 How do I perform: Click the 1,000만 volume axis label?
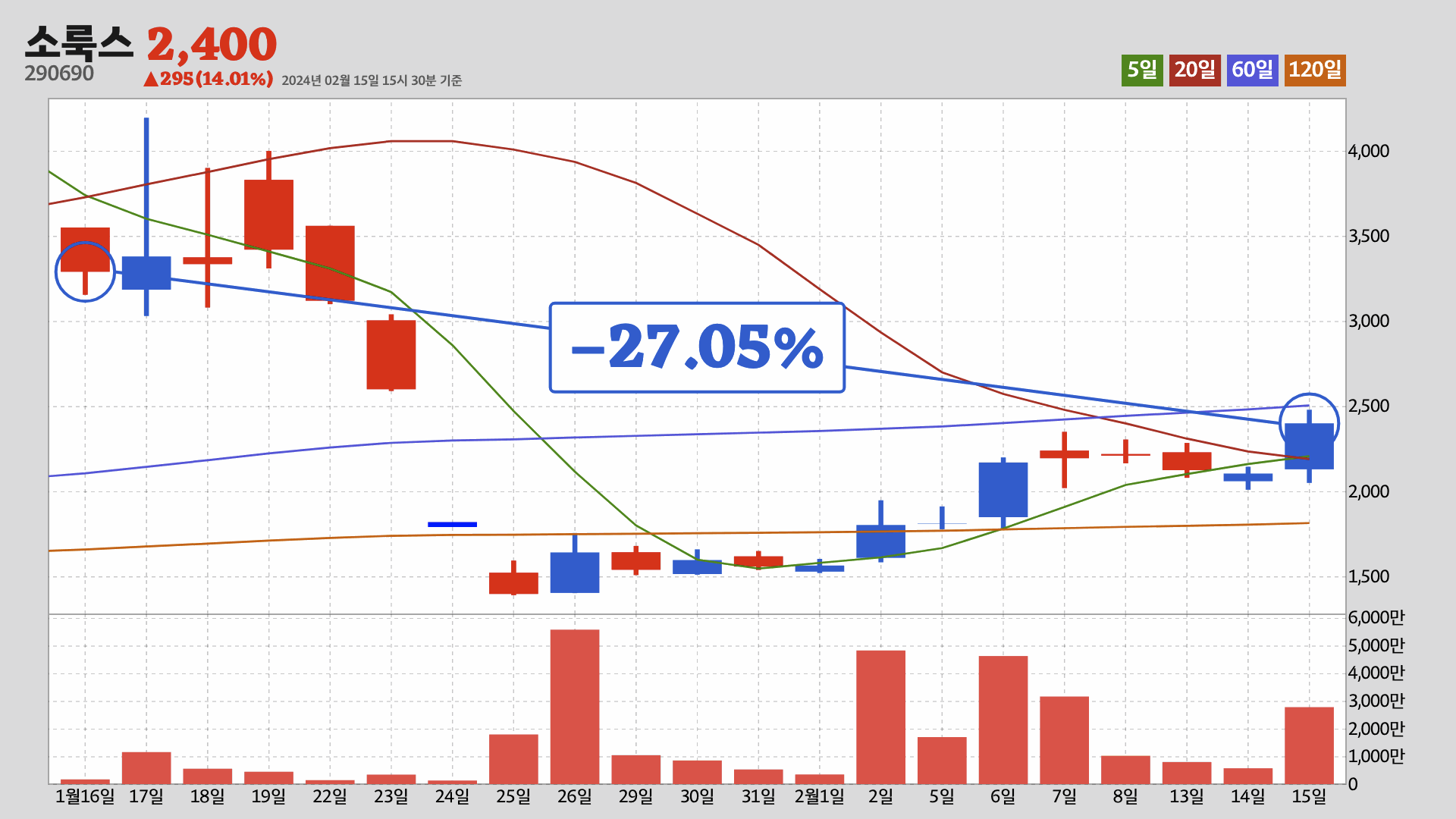point(1376,756)
